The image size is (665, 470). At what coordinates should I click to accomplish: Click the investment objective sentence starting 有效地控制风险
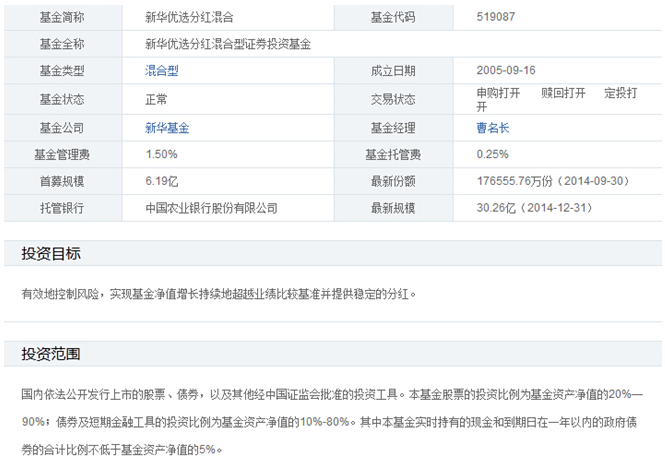coord(219,294)
